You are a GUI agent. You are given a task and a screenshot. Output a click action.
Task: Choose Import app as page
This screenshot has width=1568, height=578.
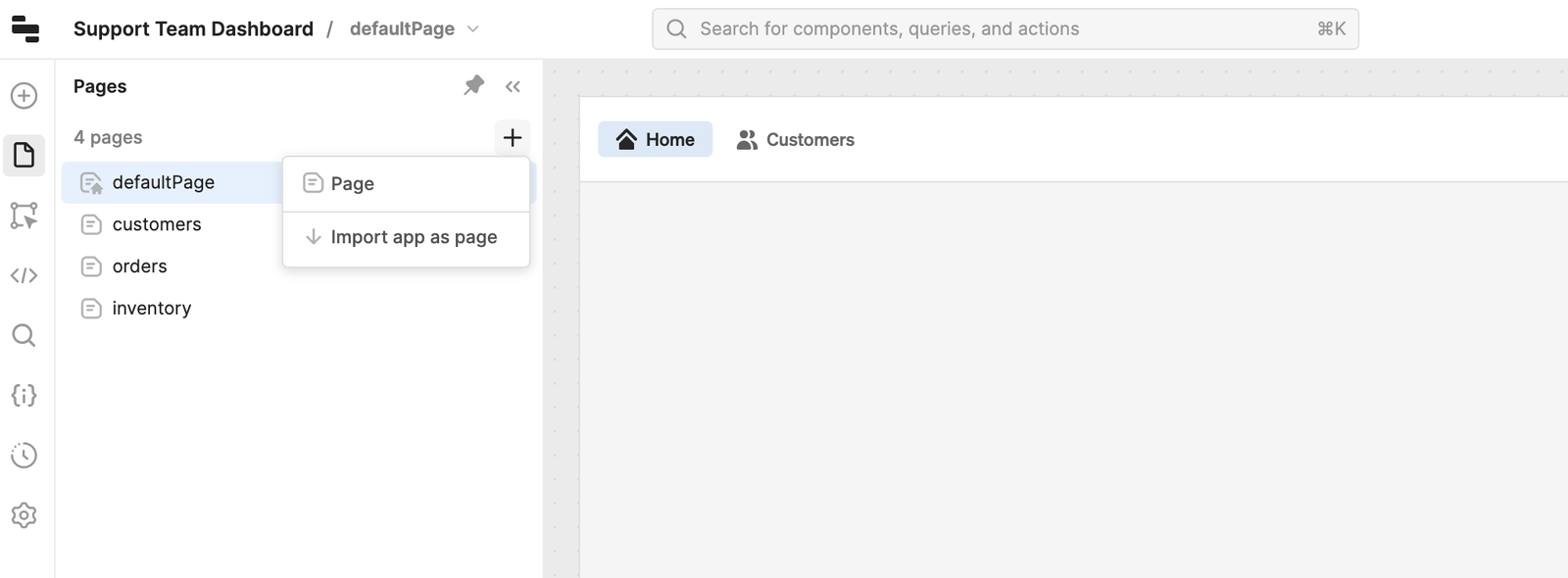[x=414, y=237]
